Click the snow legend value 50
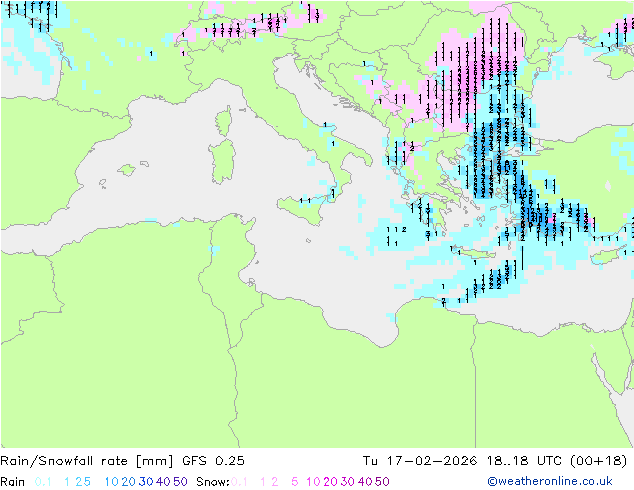 [x=382, y=482]
